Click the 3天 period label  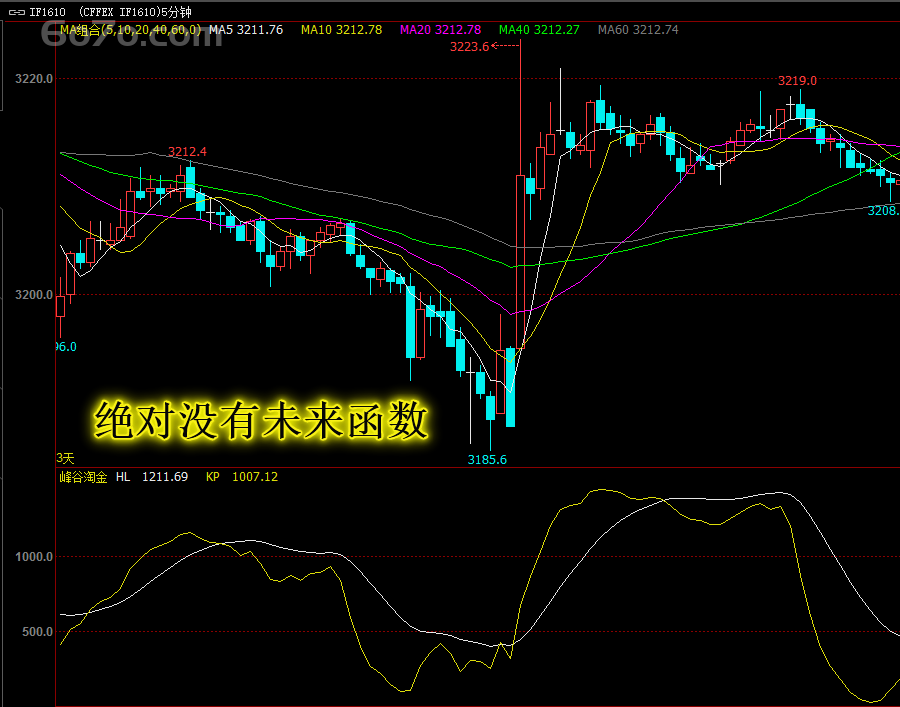coord(65,459)
